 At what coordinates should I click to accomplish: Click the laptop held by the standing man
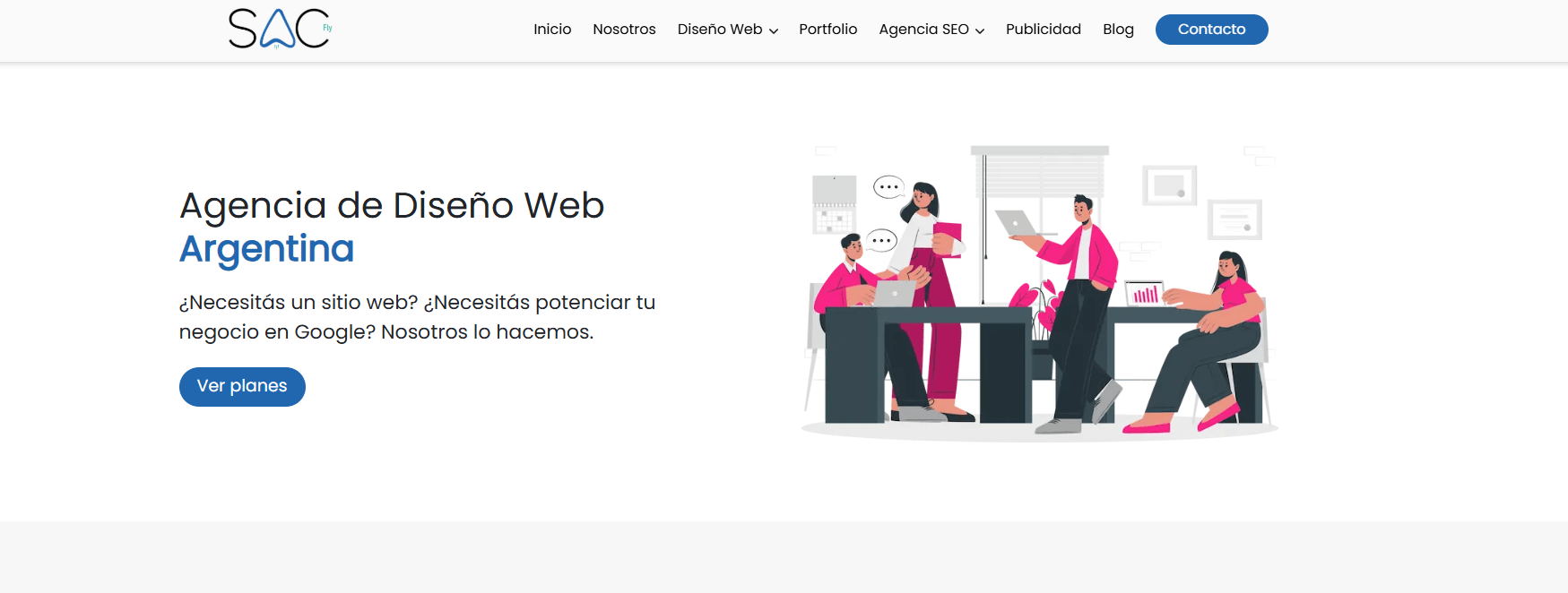(x=1017, y=223)
